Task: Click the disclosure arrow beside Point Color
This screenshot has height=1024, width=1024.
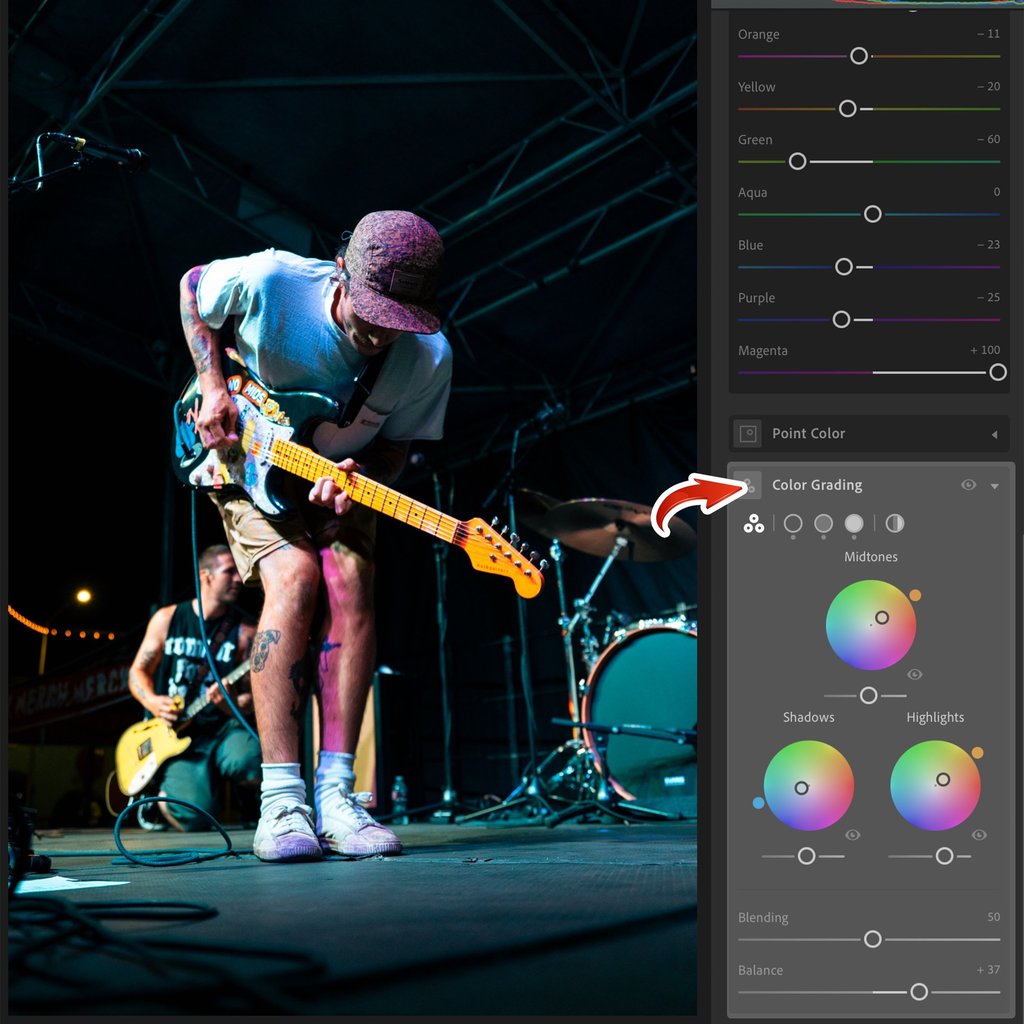Action: coord(994,433)
